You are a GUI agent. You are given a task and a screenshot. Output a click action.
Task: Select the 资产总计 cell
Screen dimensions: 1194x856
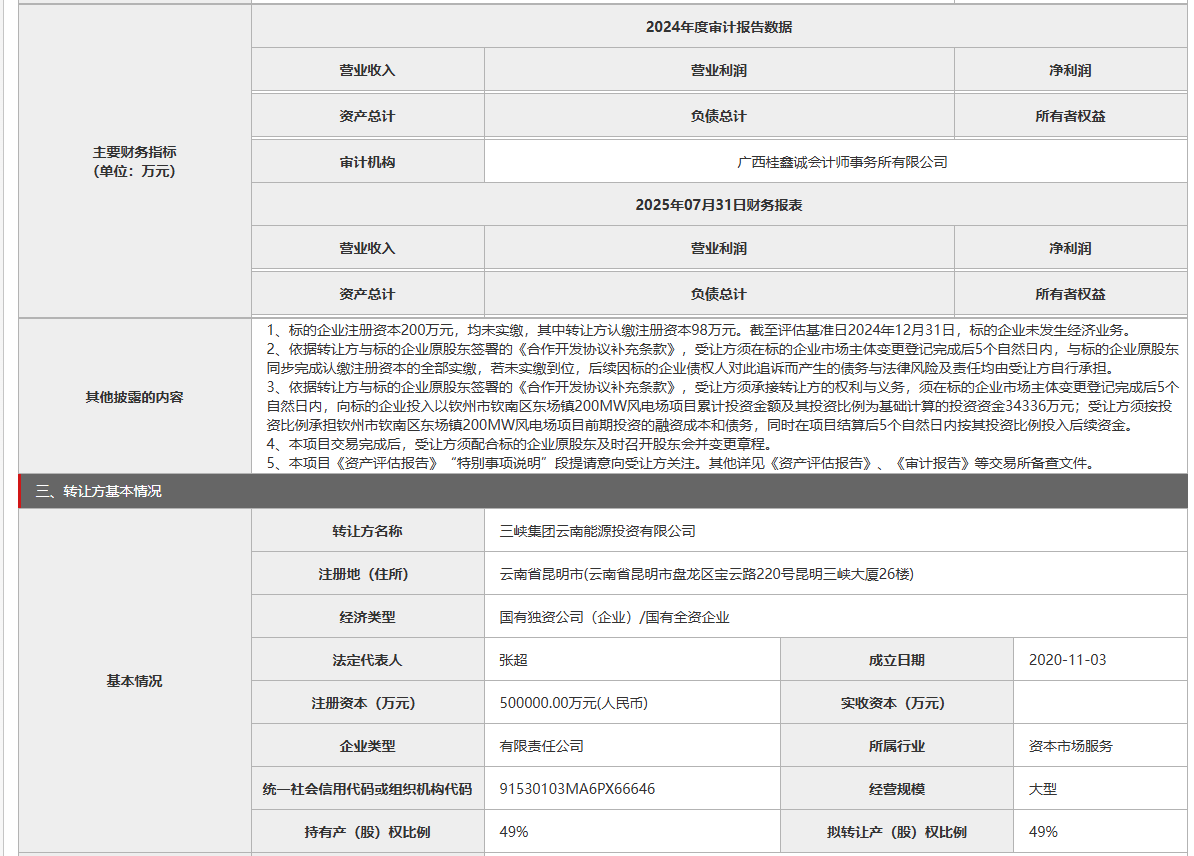368,115
